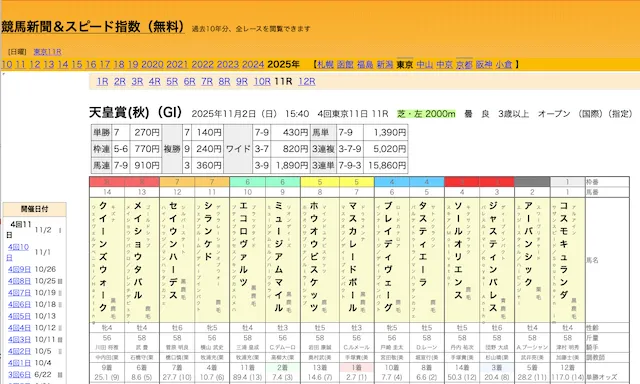Choose the 札幌 racecourse link
The width and height of the screenshot is (640, 384).
click(x=325, y=64)
